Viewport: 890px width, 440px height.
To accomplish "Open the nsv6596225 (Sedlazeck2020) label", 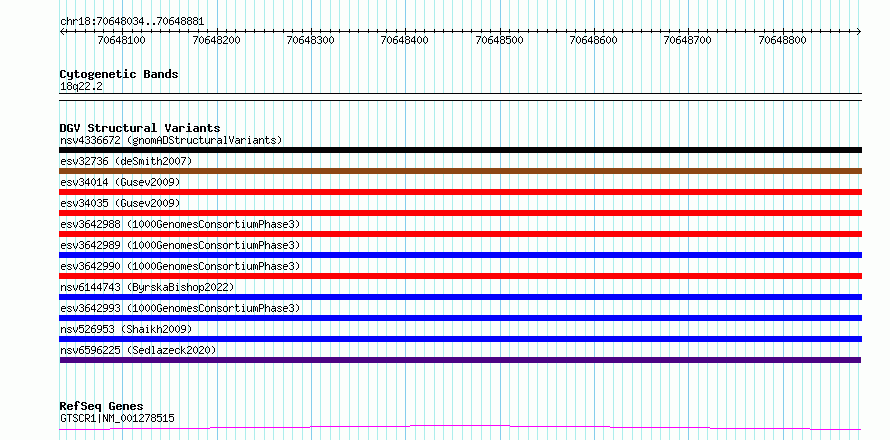I will (138, 350).
